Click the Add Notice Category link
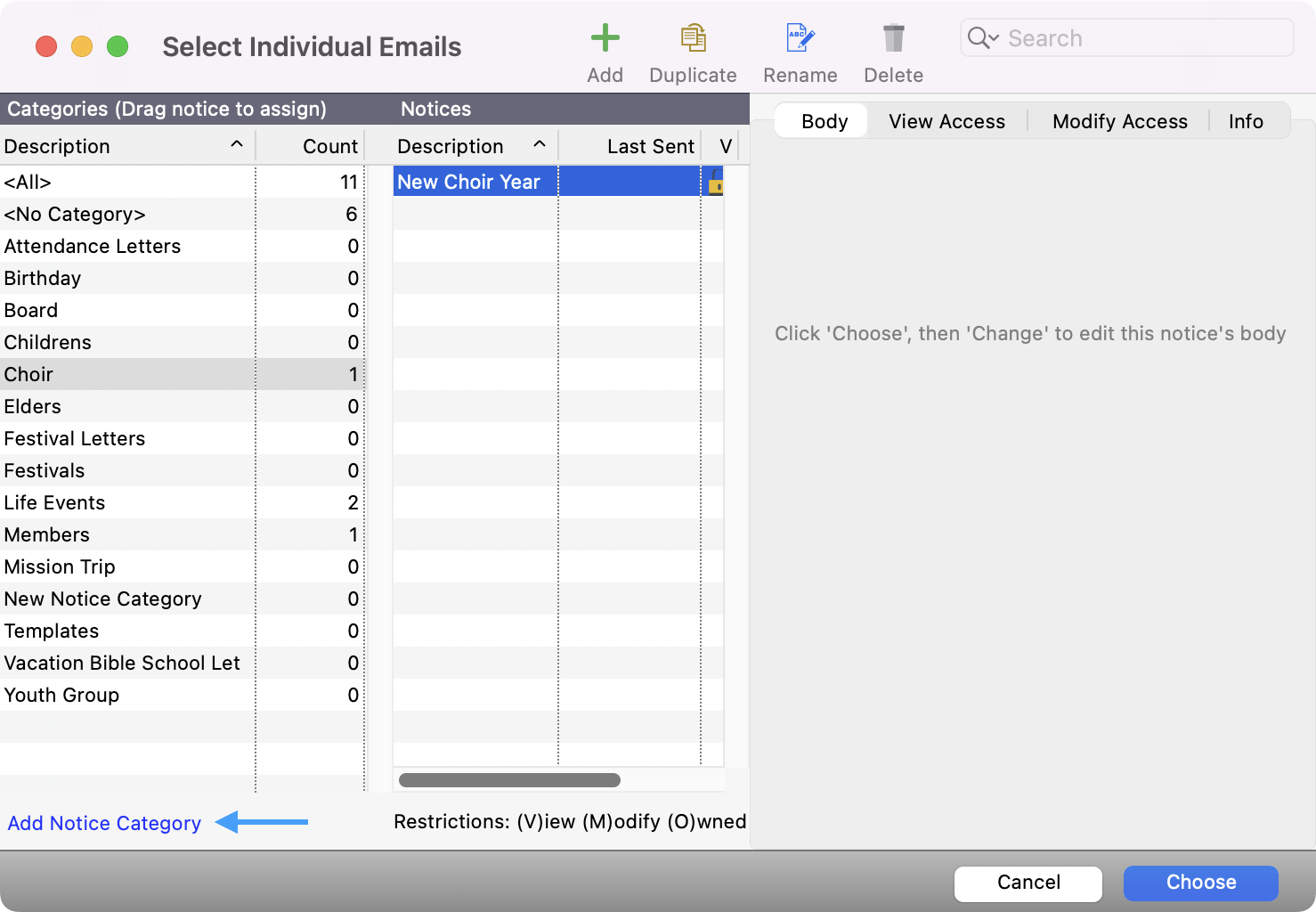Screen dimensions: 1316x912 [x=103, y=823]
